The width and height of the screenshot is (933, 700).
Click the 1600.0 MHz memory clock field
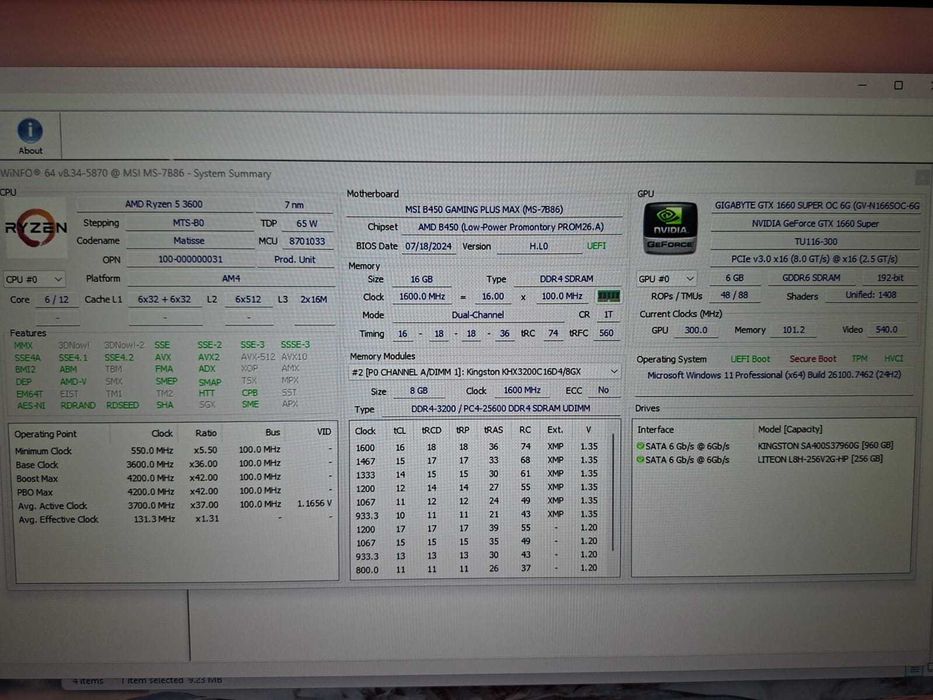coord(422,296)
